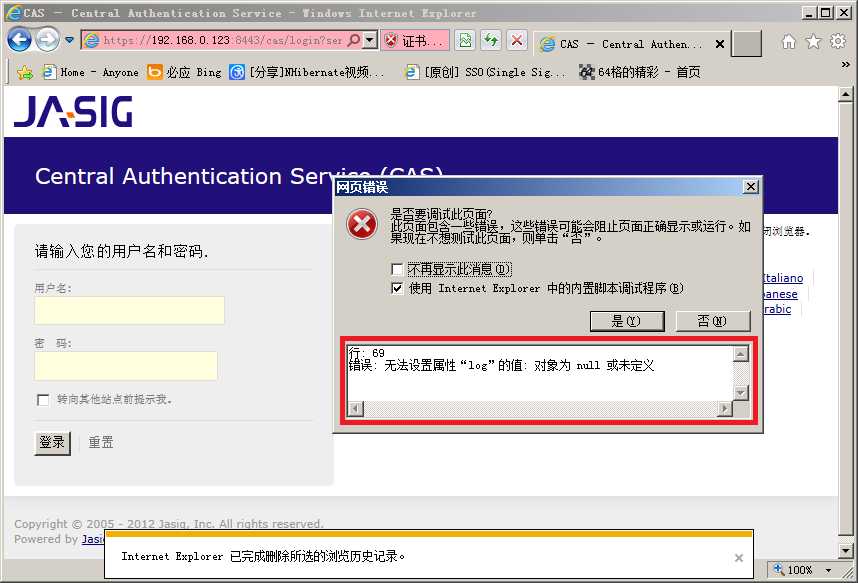Click the Internet Explorer title bar icon
This screenshot has height=583, width=858.
pyautogui.click(x=13, y=12)
